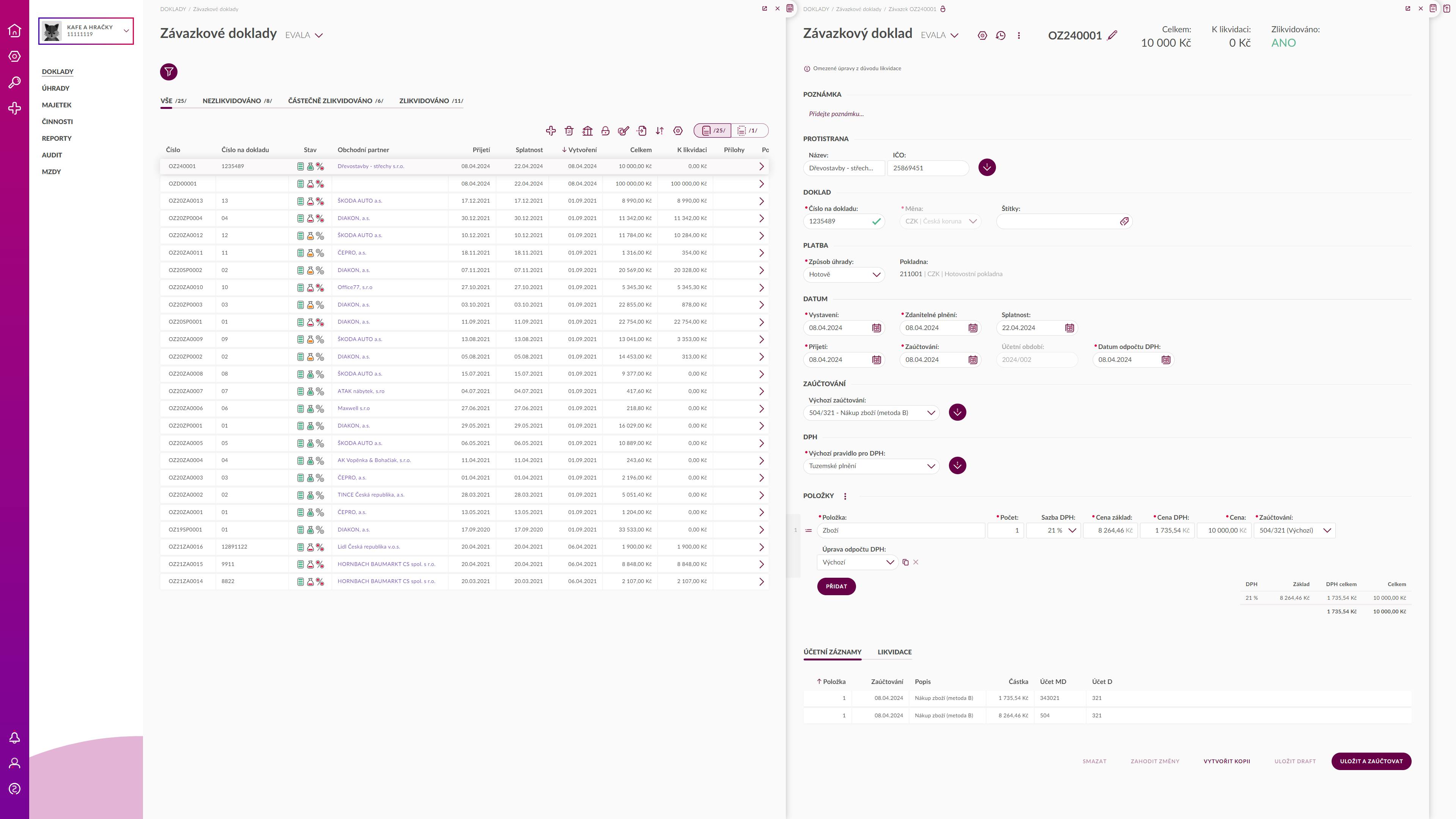Open the Tuzemské plnění DPH rule dropdown
This screenshot has height=819, width=1456.
point(871,466)
